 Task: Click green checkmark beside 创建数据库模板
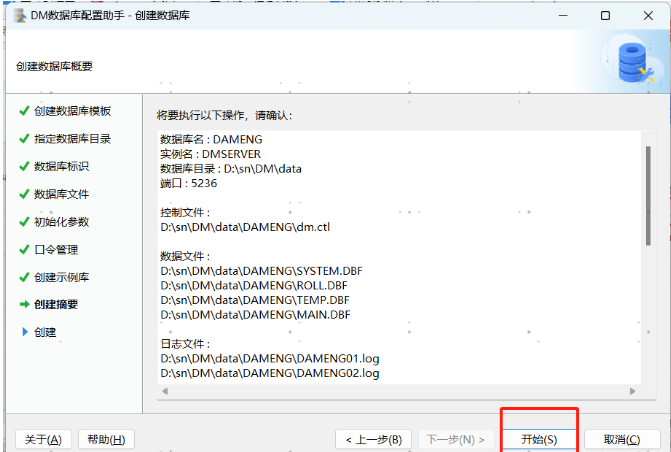click(x=24, y=111)
